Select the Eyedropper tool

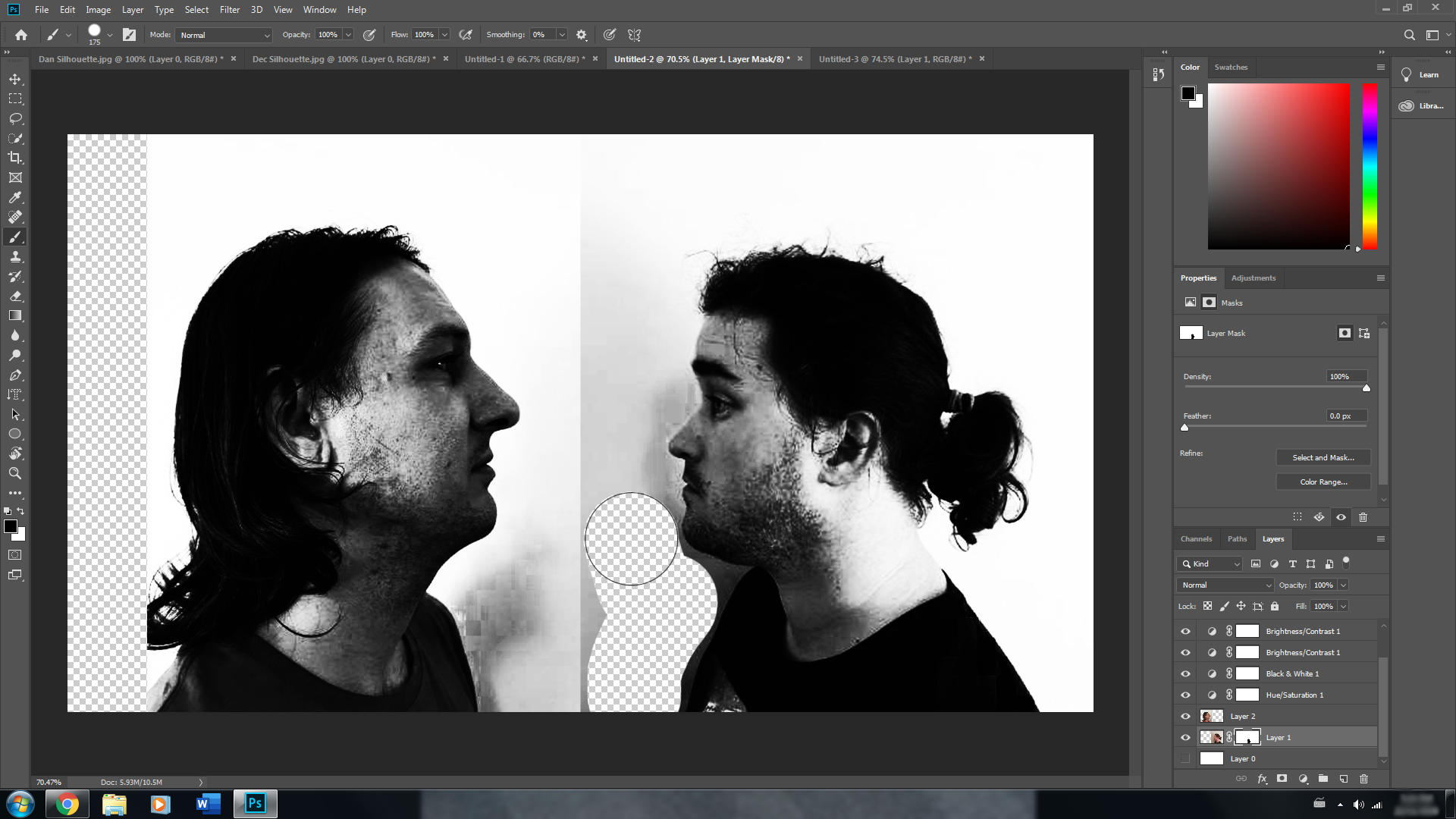15,197
